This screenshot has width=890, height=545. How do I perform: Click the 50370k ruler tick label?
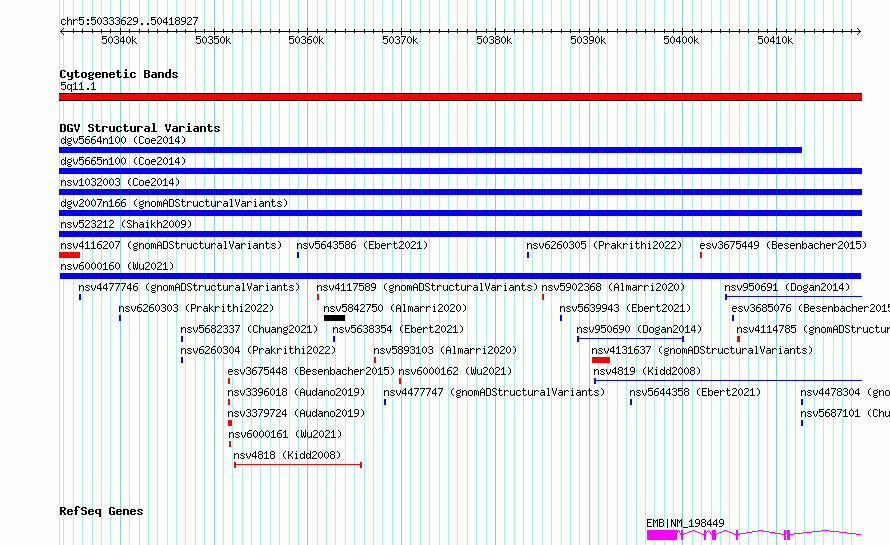pyautogui.click(x=400, y=40)
